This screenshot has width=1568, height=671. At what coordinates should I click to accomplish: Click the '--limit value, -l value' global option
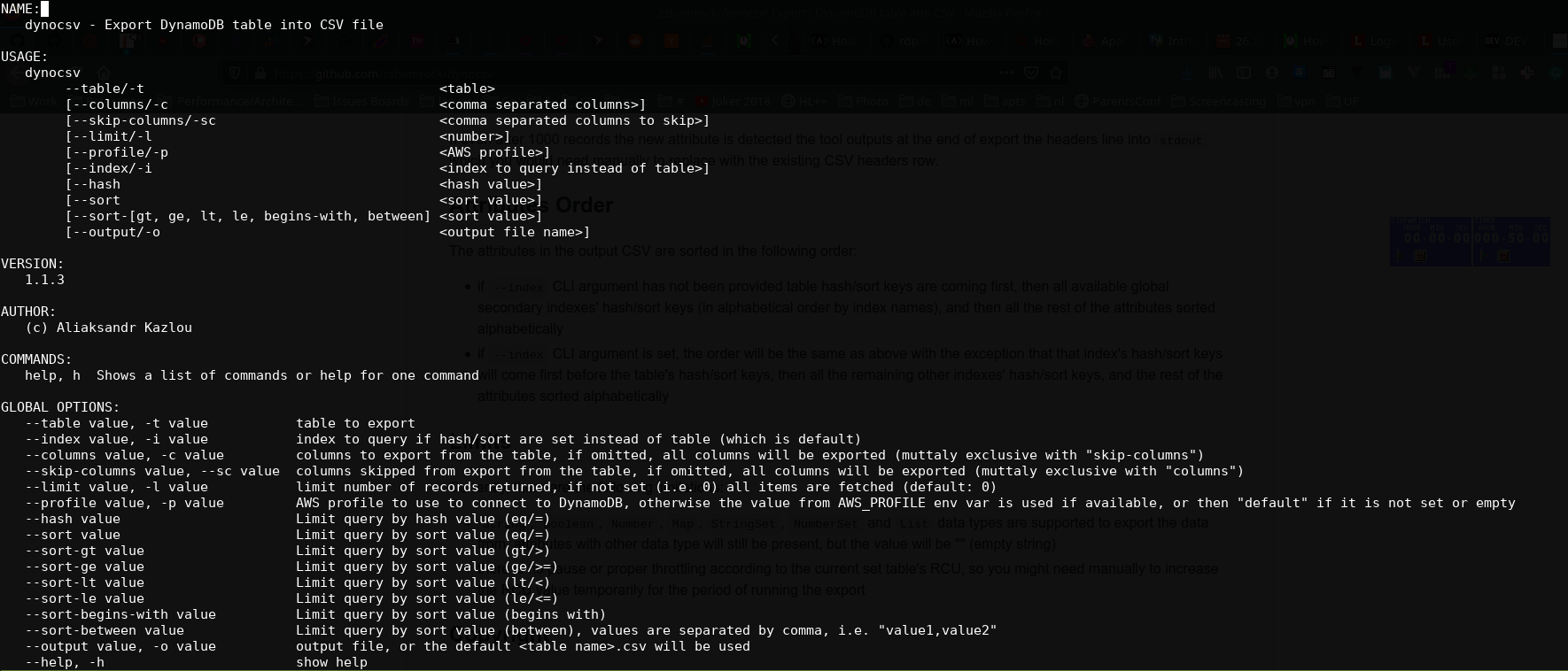click(x=116, y=487)
